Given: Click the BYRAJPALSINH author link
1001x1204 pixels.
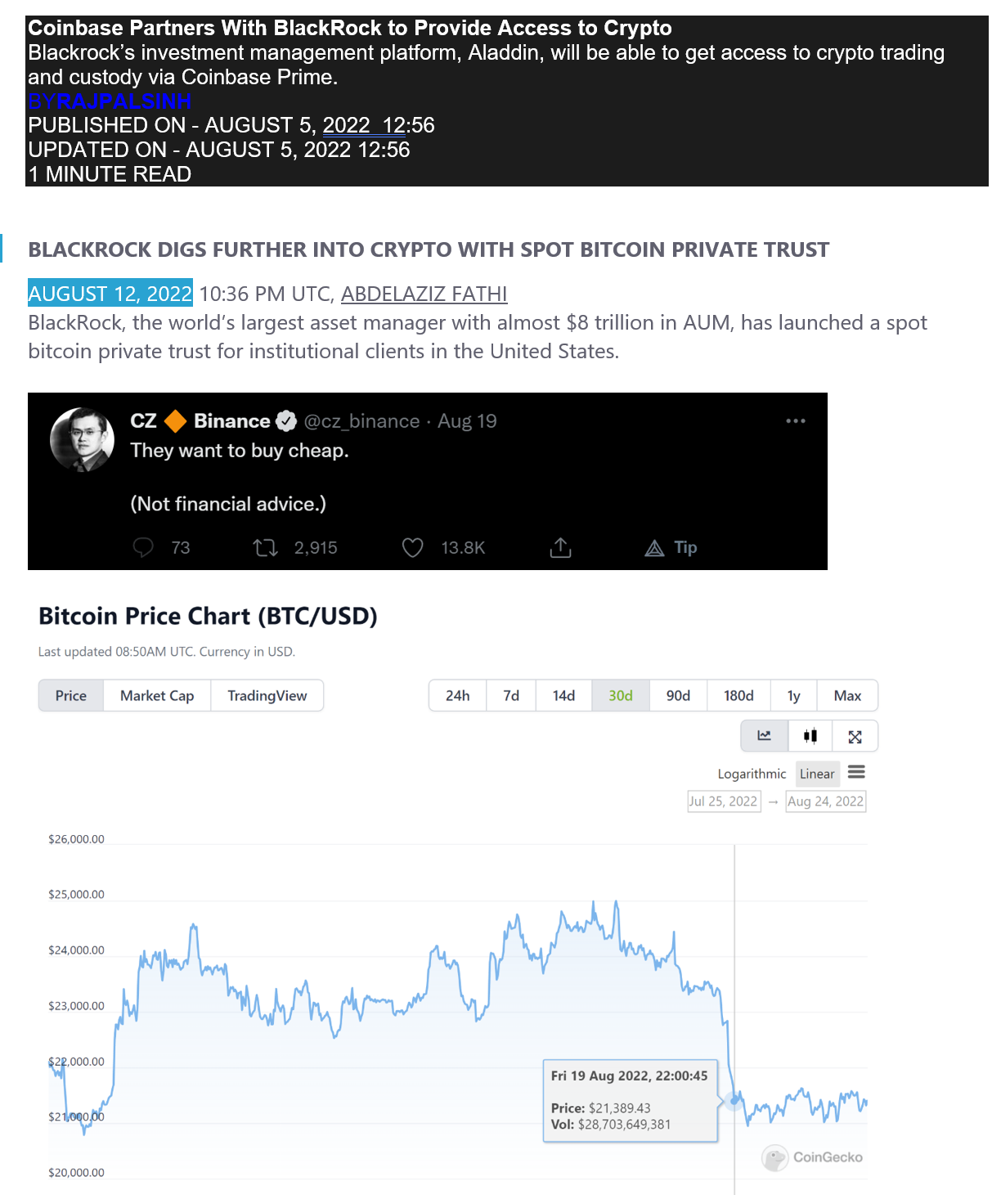Looking at the screenshot, I should pos(110,101).
